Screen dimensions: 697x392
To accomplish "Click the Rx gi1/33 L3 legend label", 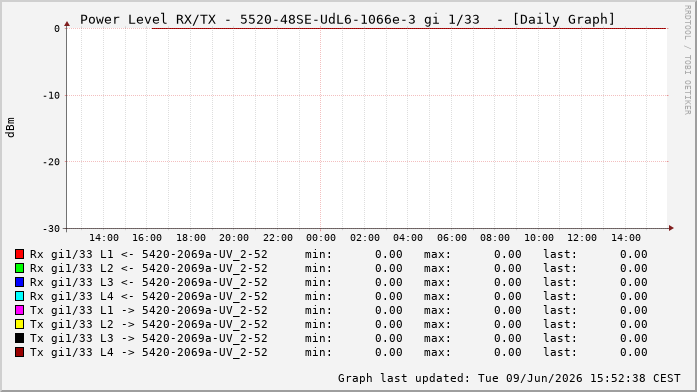I will (148, 282).
